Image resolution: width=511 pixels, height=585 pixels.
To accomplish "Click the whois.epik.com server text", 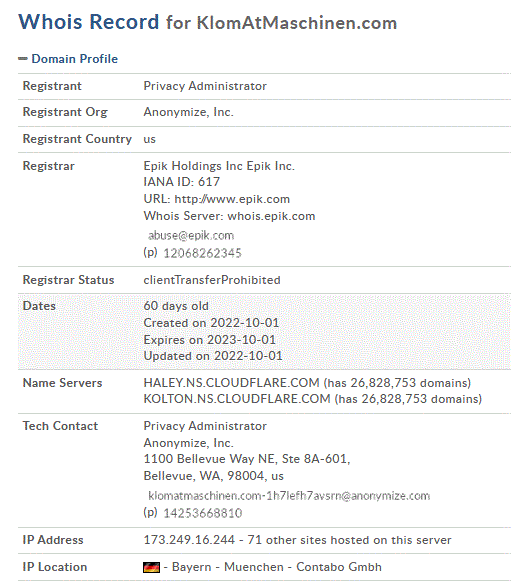I will tap(271, 216).
